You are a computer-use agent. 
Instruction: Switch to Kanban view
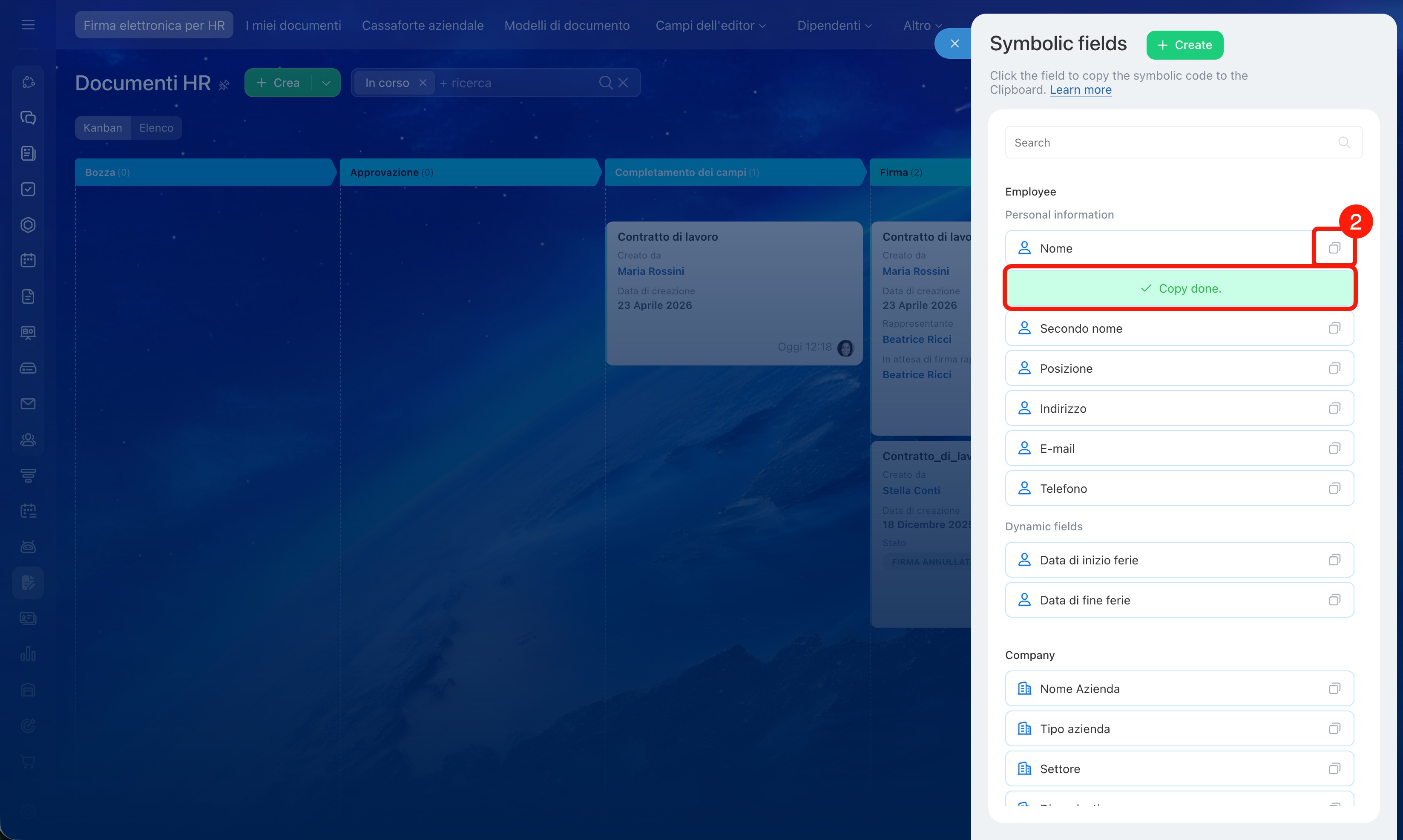click(103, 128)
